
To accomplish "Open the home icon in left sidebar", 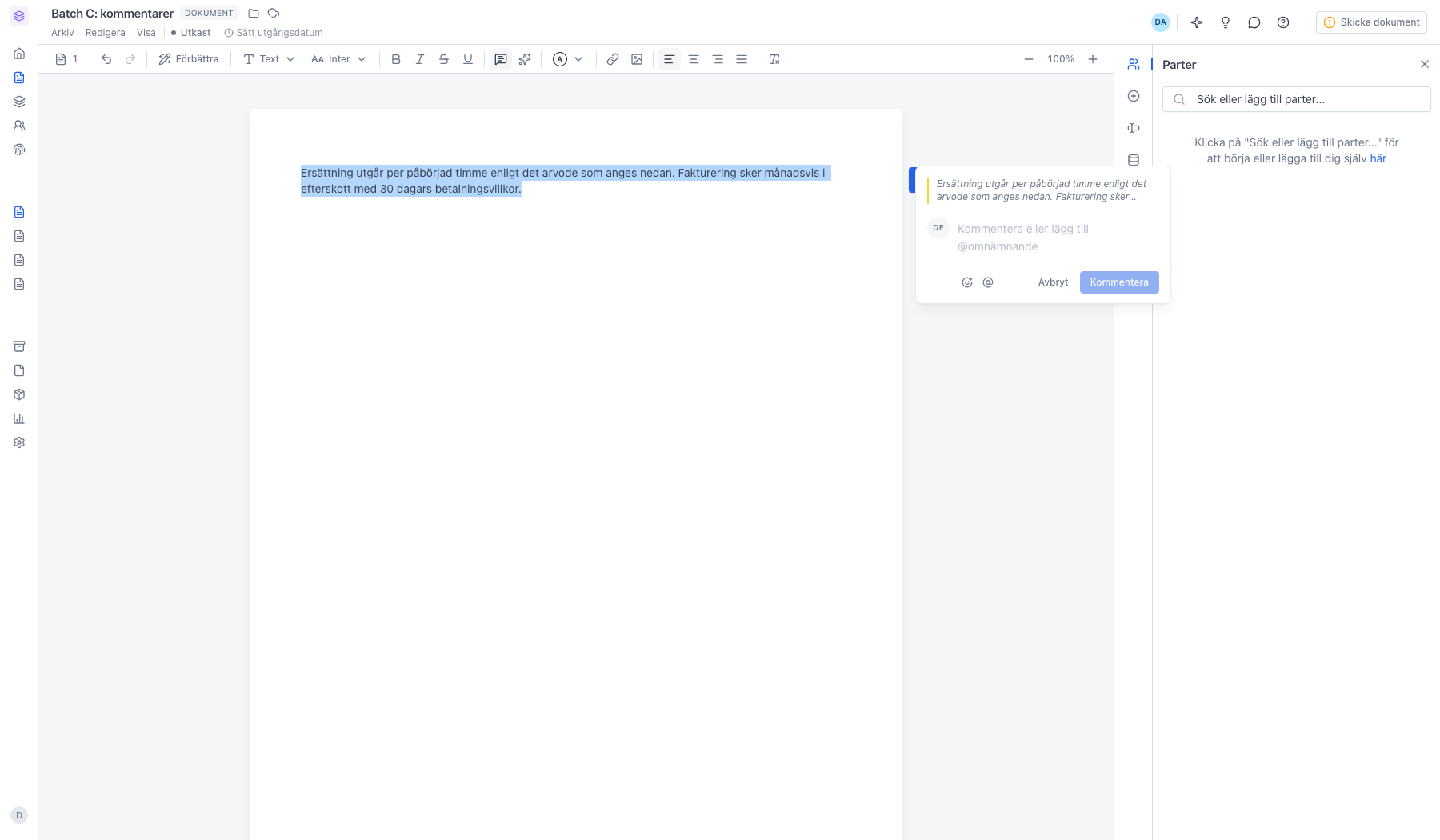I will [x=19, y=54].
